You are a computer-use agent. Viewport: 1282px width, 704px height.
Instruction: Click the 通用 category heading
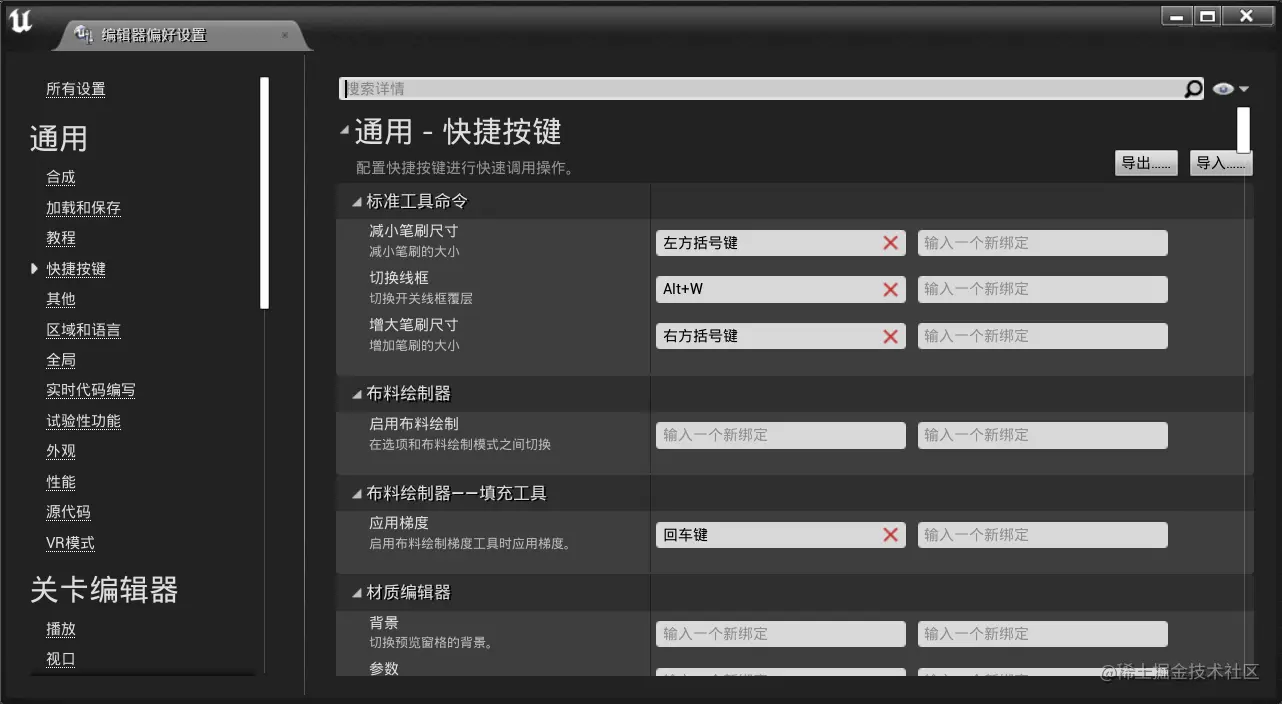pyautogui.click(x=59, y=138)
